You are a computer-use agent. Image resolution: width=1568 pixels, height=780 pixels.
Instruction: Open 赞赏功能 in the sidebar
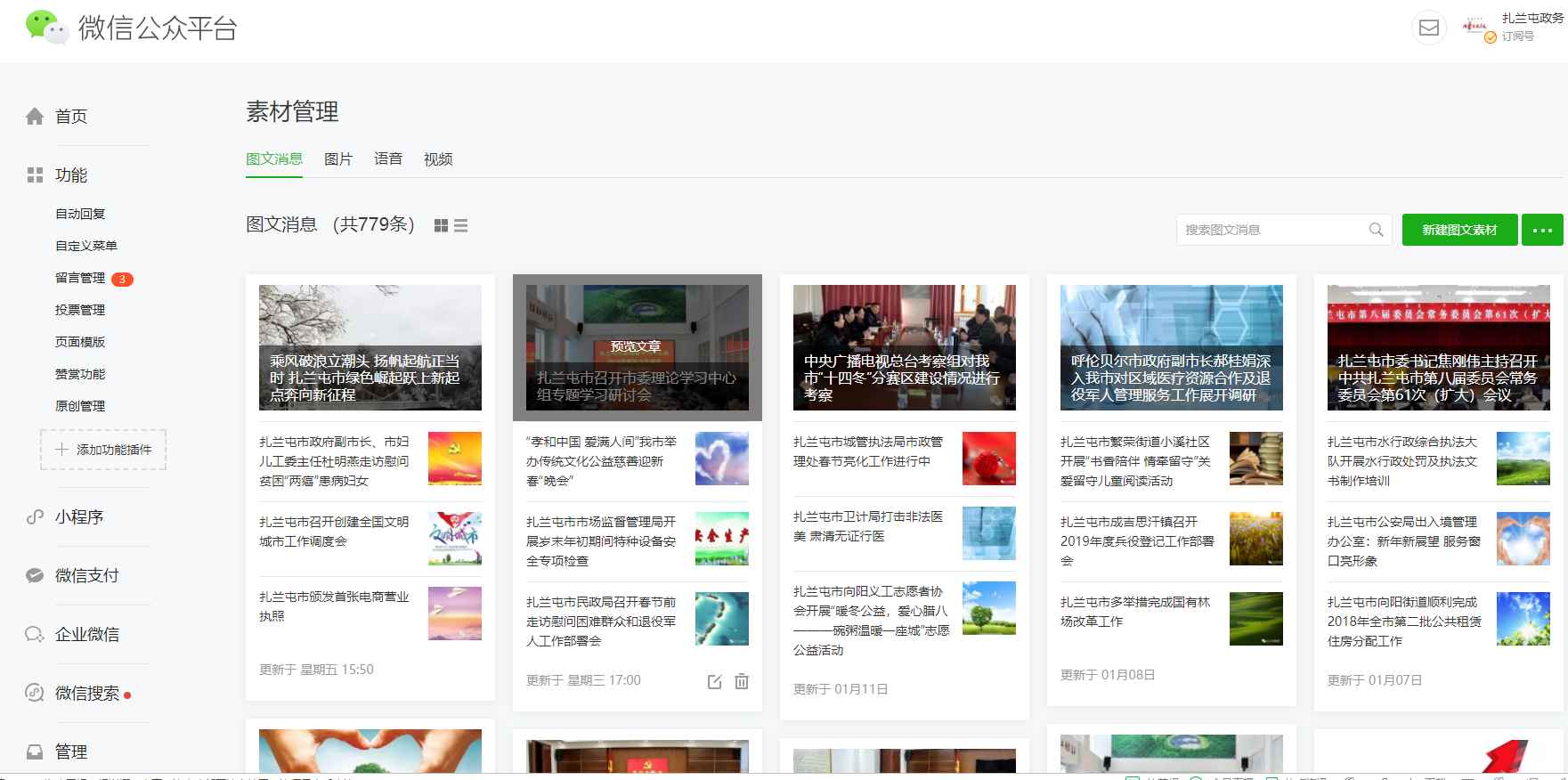[80, 374]
